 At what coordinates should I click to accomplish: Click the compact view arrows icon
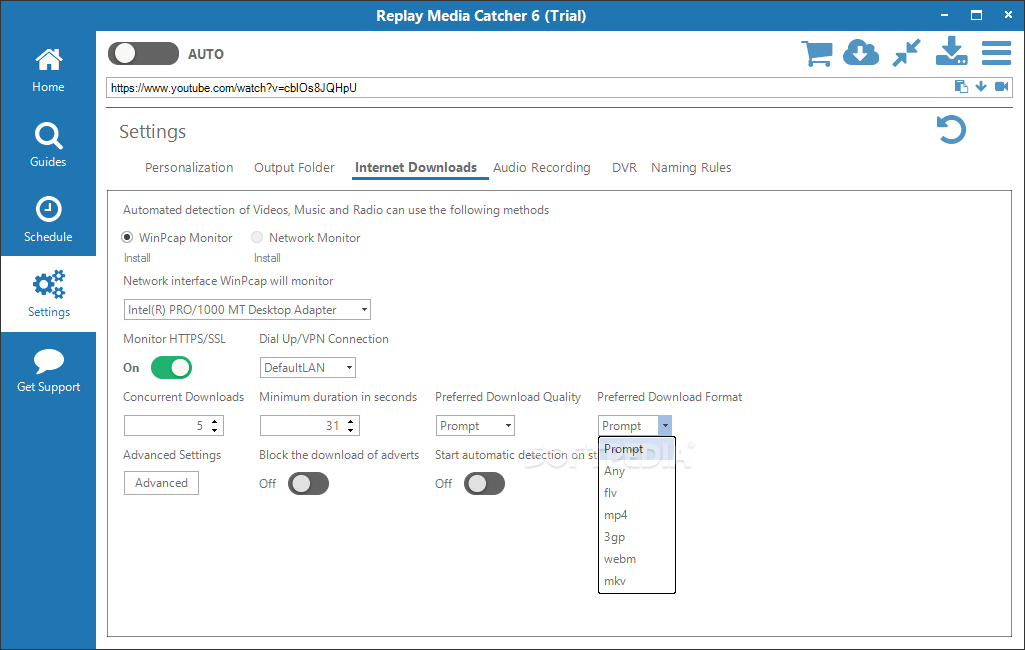click(907, 53)
